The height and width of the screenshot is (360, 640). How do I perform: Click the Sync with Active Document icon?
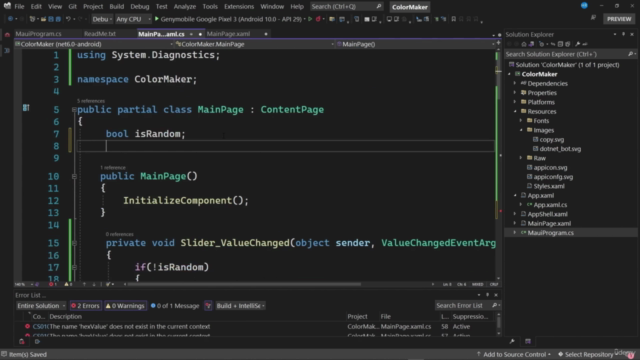(553, 44)
